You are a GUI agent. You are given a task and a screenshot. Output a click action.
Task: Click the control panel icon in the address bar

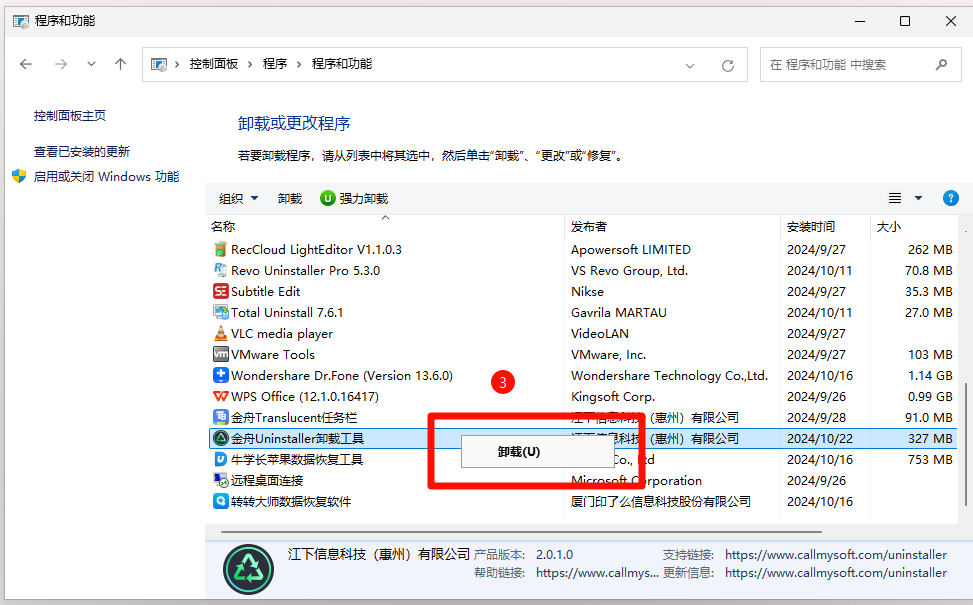point(159,65)
